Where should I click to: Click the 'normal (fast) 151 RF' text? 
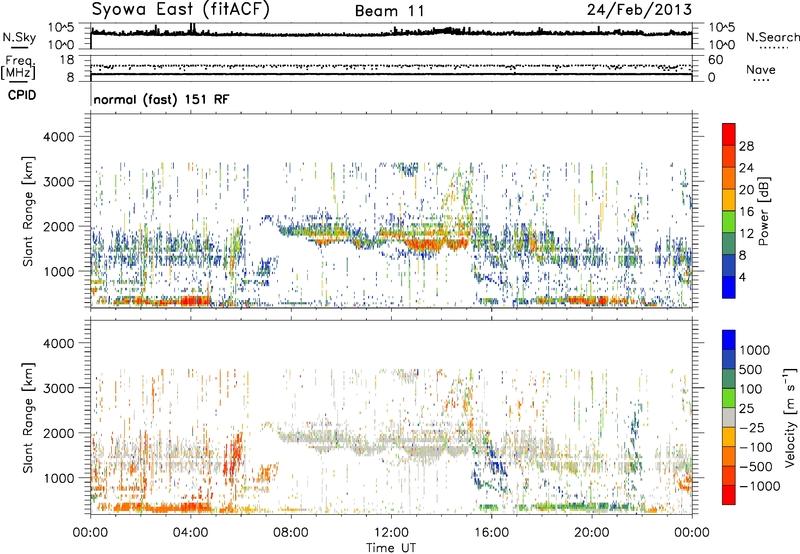pos(161,99)
